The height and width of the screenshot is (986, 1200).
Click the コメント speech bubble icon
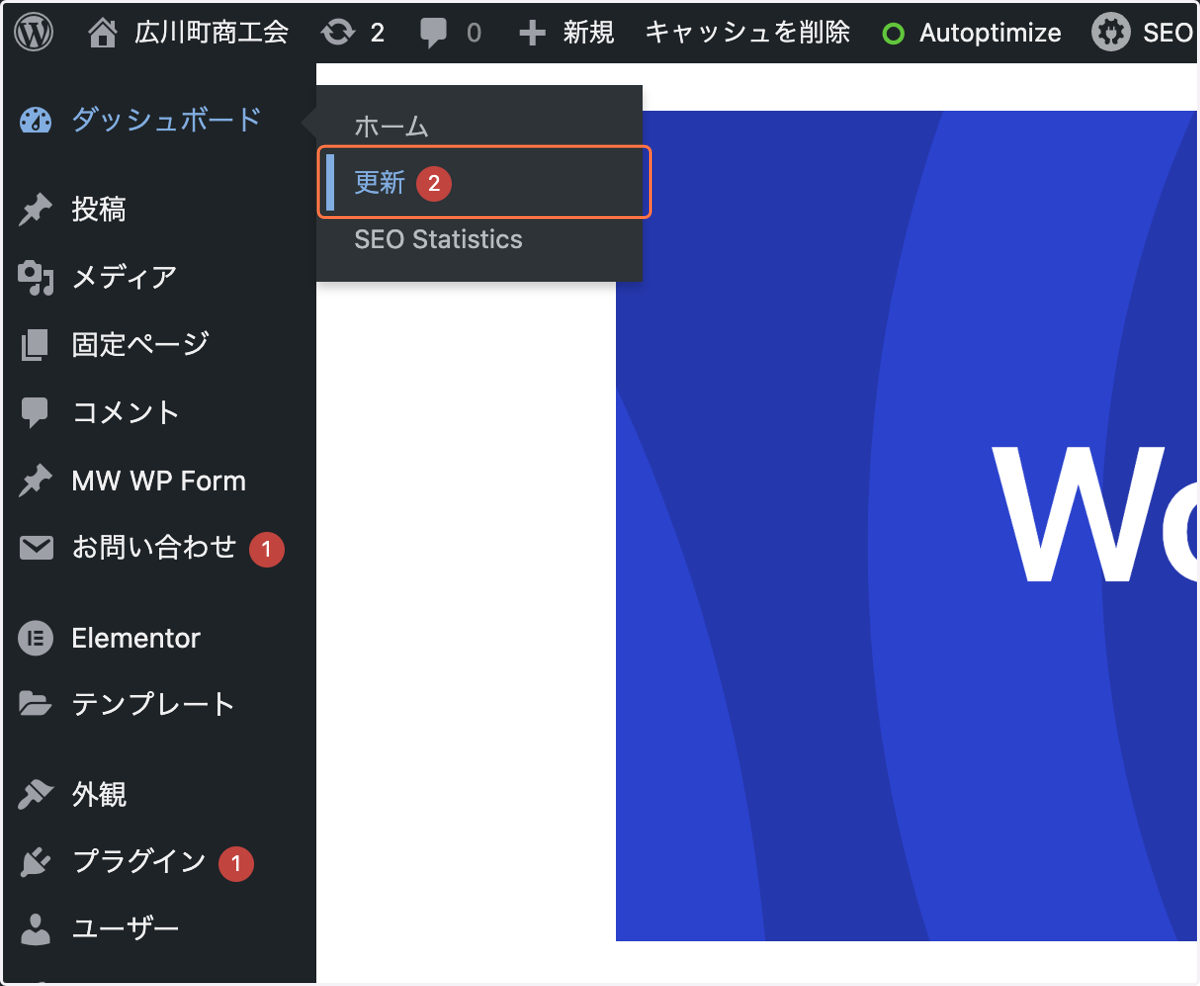click(x=35, y=413)
